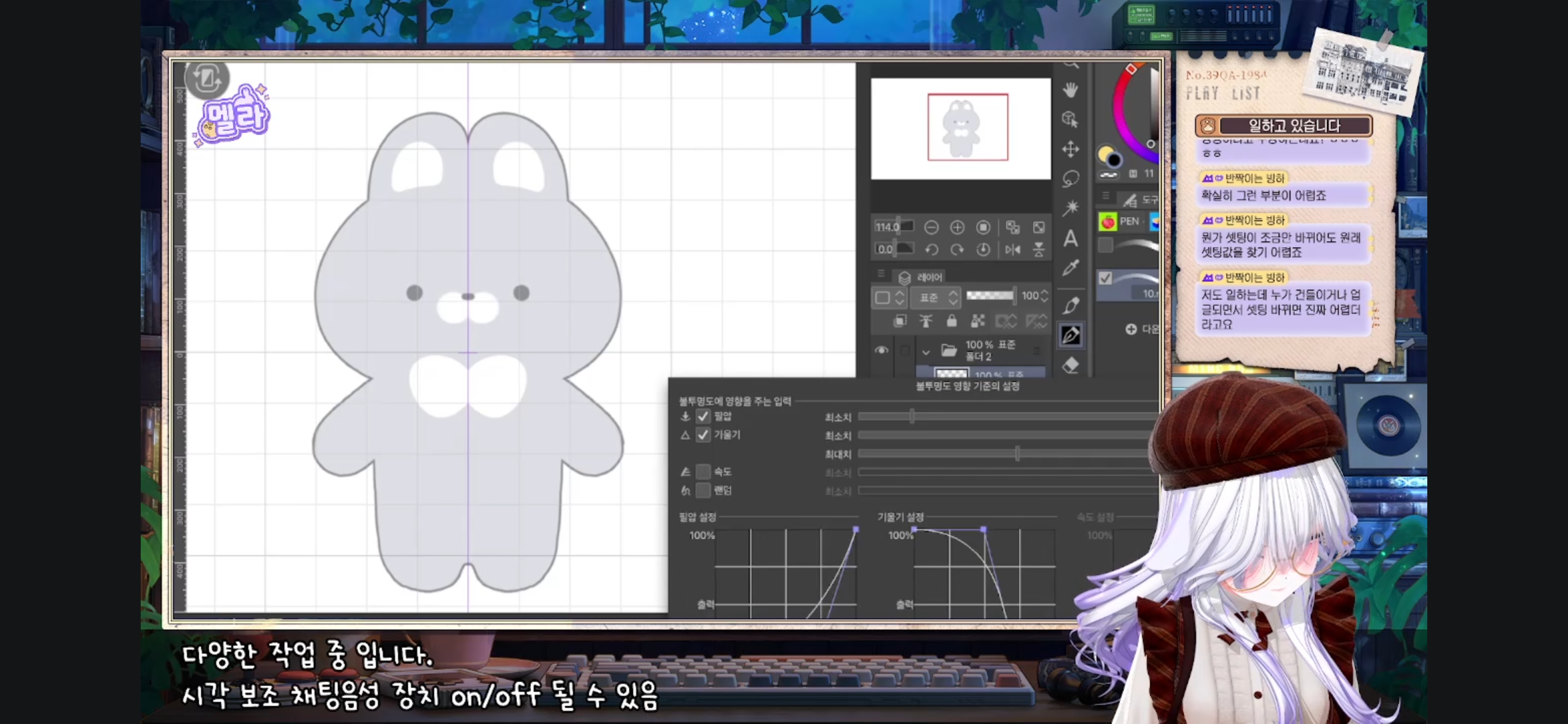
Task: Select the Auto select magic wand tool
Action: pos(1070,208)
